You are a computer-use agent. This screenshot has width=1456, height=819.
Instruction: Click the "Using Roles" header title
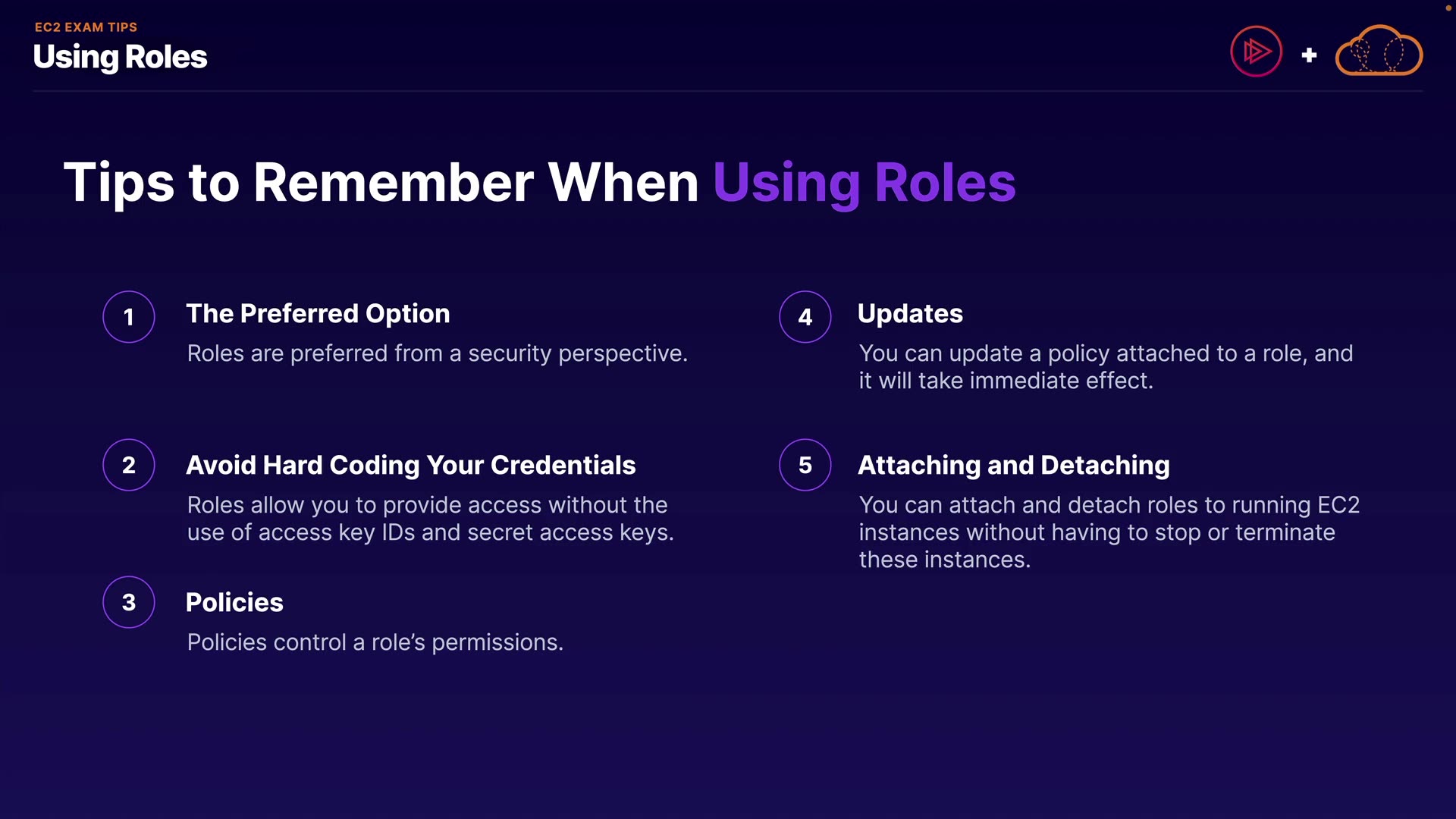pyautogui.click(x=120, y=57)
